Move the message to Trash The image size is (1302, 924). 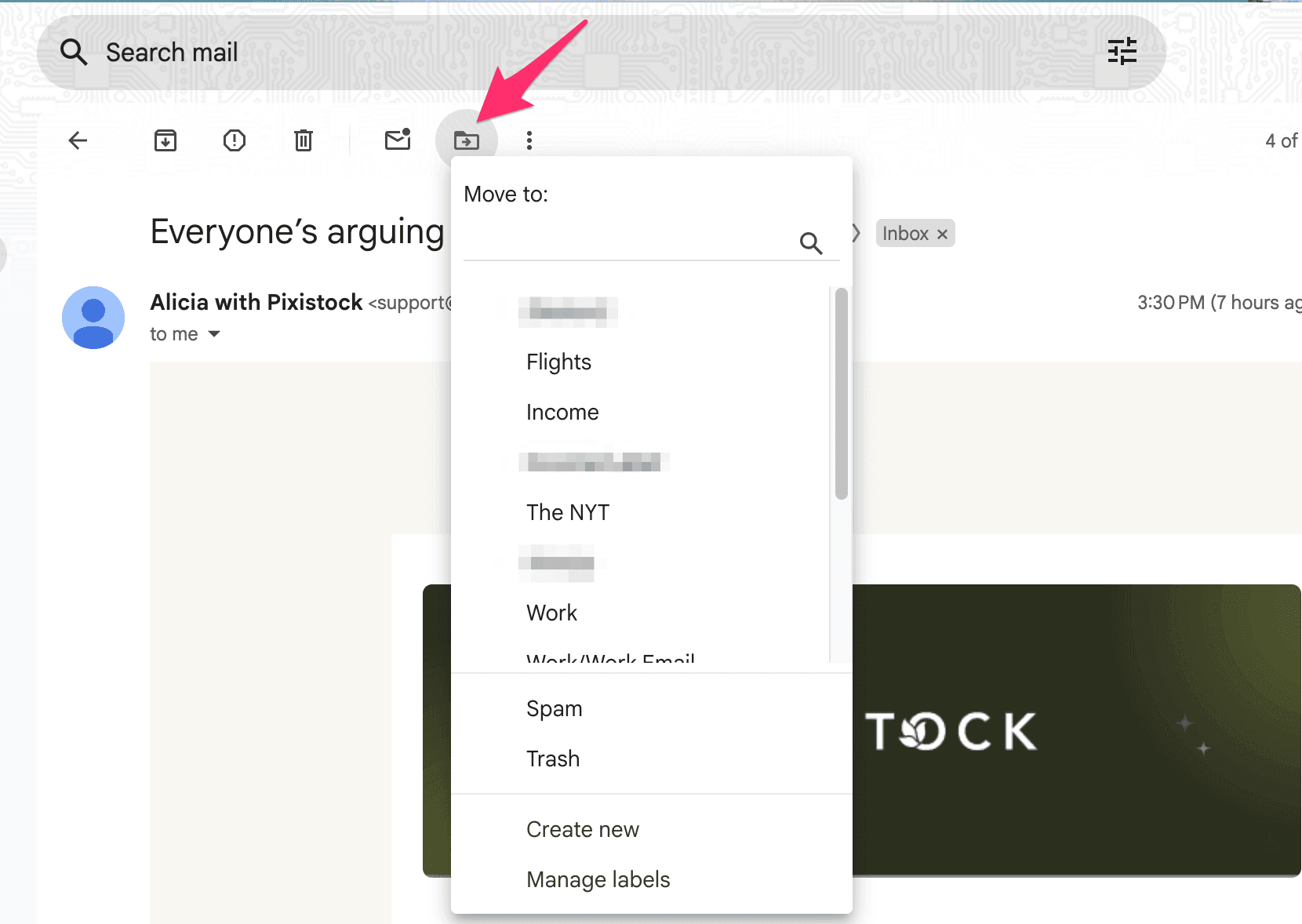[x=553, y=758]
